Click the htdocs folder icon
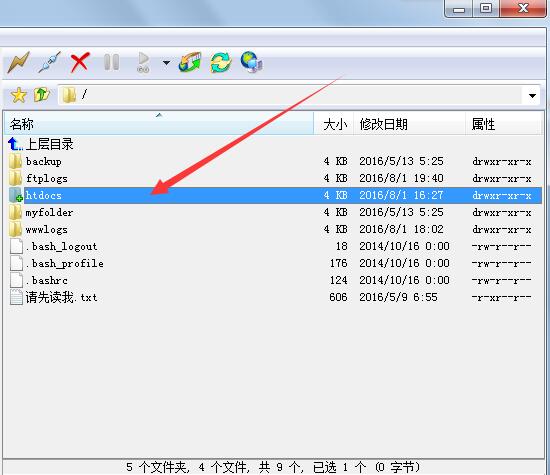The image size is (550, 475). (x=16, y=195)
